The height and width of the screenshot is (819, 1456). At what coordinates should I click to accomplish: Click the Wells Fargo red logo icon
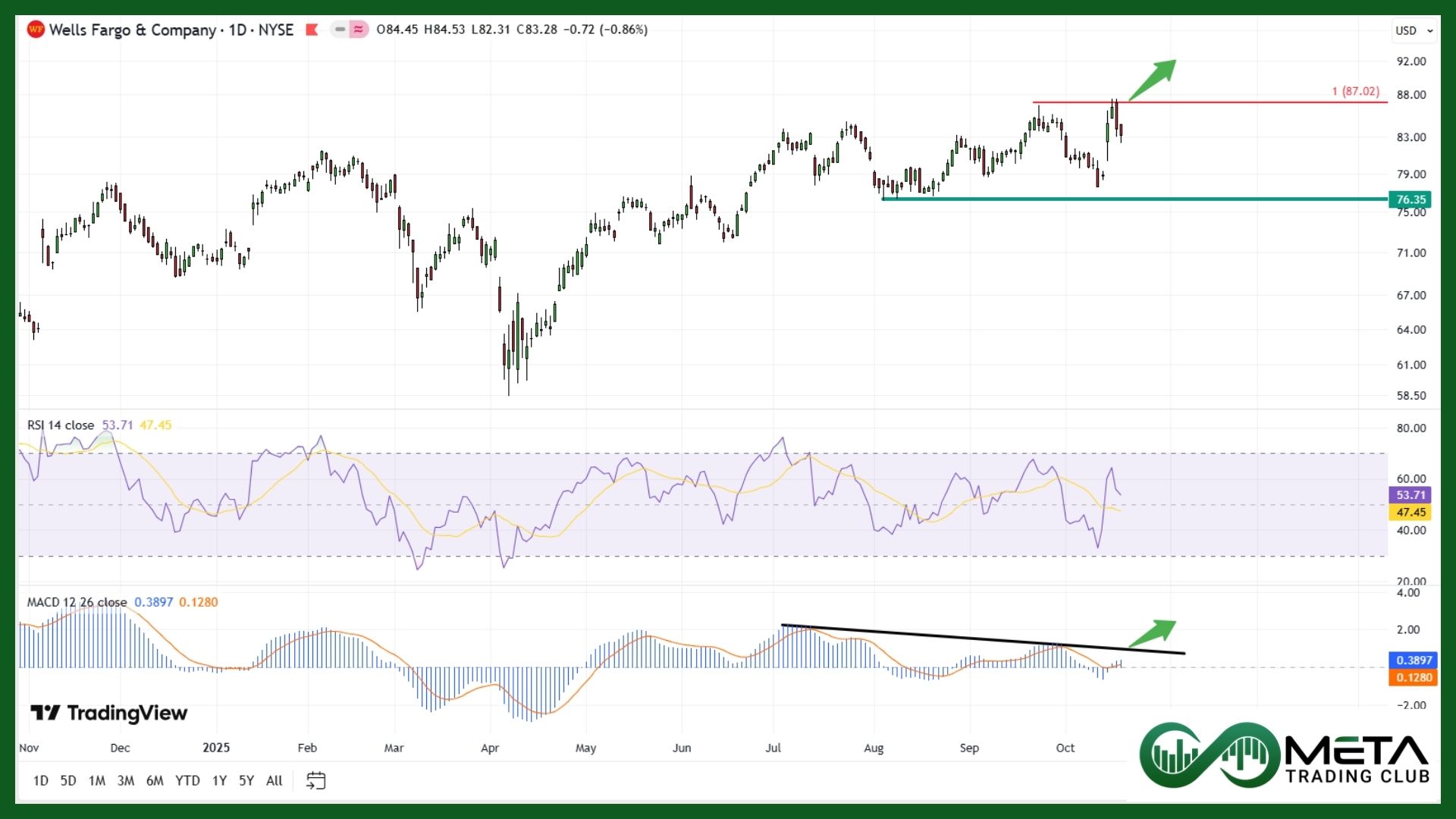click(x=36, y=30)
